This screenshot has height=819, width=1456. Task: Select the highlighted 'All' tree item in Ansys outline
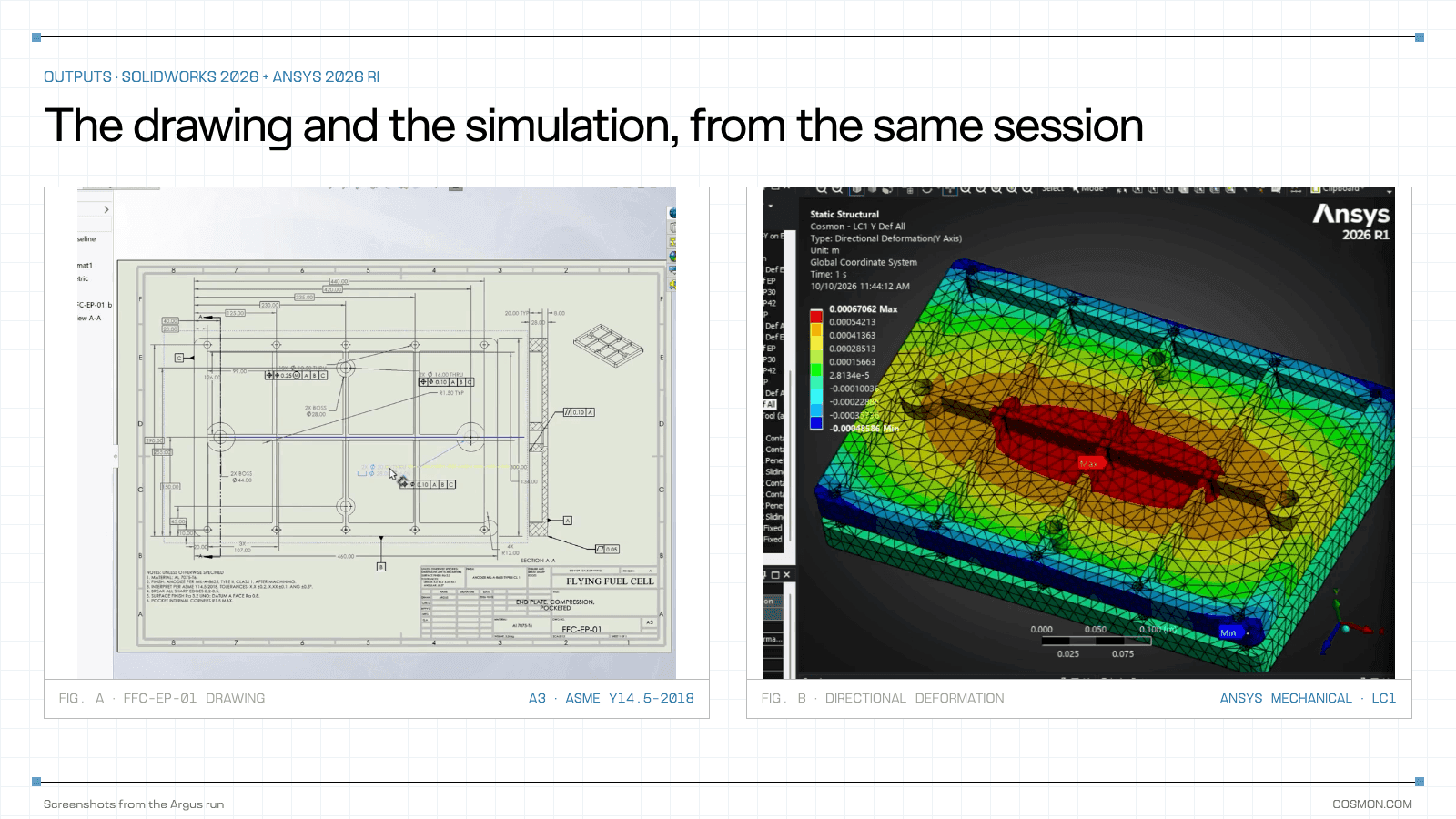pyautogui.click(x=771, y=404)
